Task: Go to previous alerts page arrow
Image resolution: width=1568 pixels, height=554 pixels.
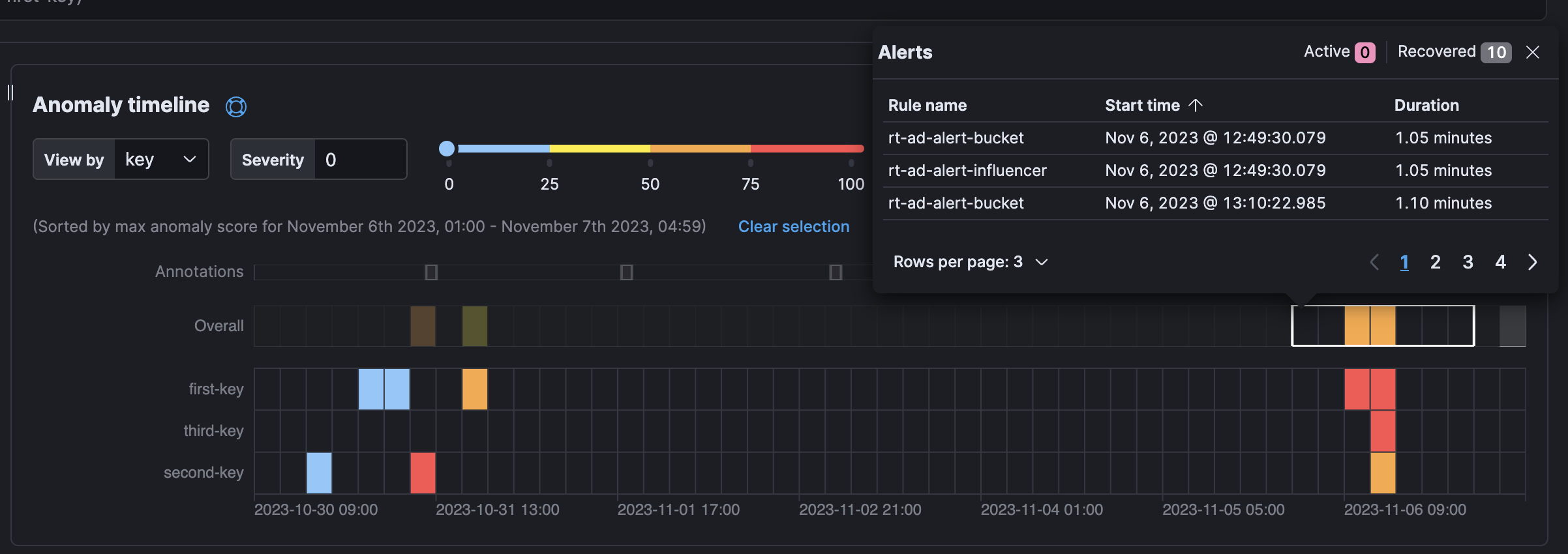Action: click(x=1374, y=262)
